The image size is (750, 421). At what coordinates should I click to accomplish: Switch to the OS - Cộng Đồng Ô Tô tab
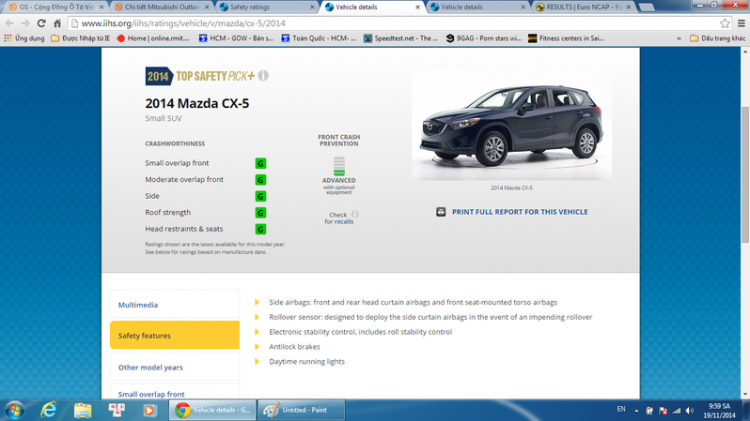point(56,7)
